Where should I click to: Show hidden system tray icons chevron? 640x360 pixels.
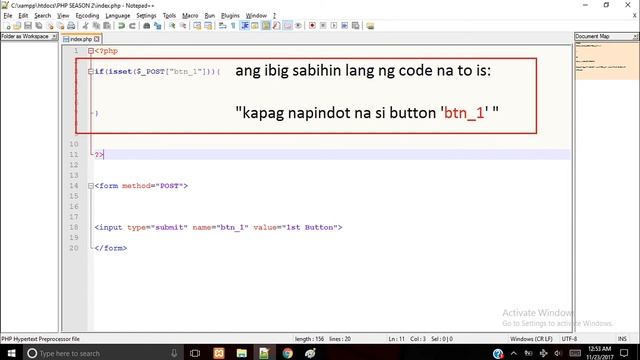pyautogui.click(x=513, y=353)
